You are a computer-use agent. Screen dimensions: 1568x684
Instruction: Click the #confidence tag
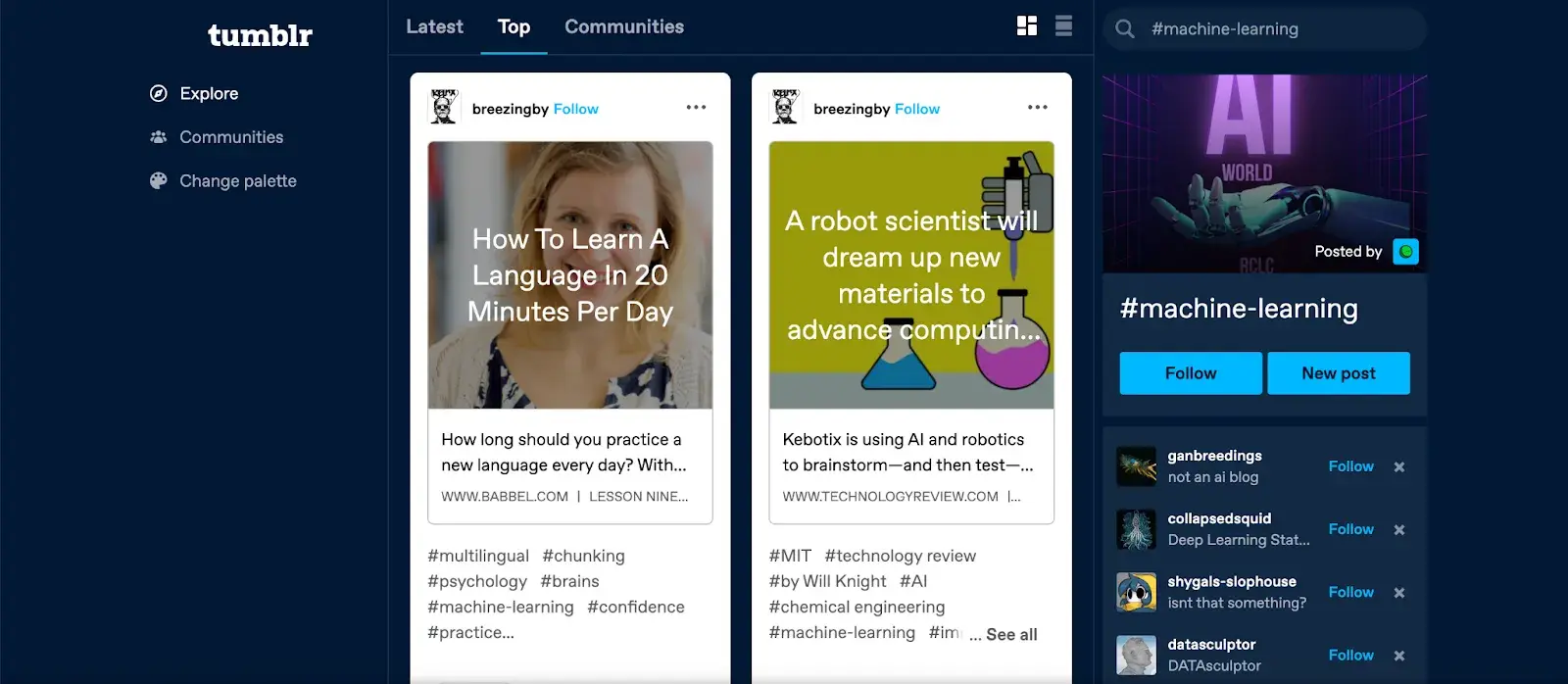coord(636,607)
